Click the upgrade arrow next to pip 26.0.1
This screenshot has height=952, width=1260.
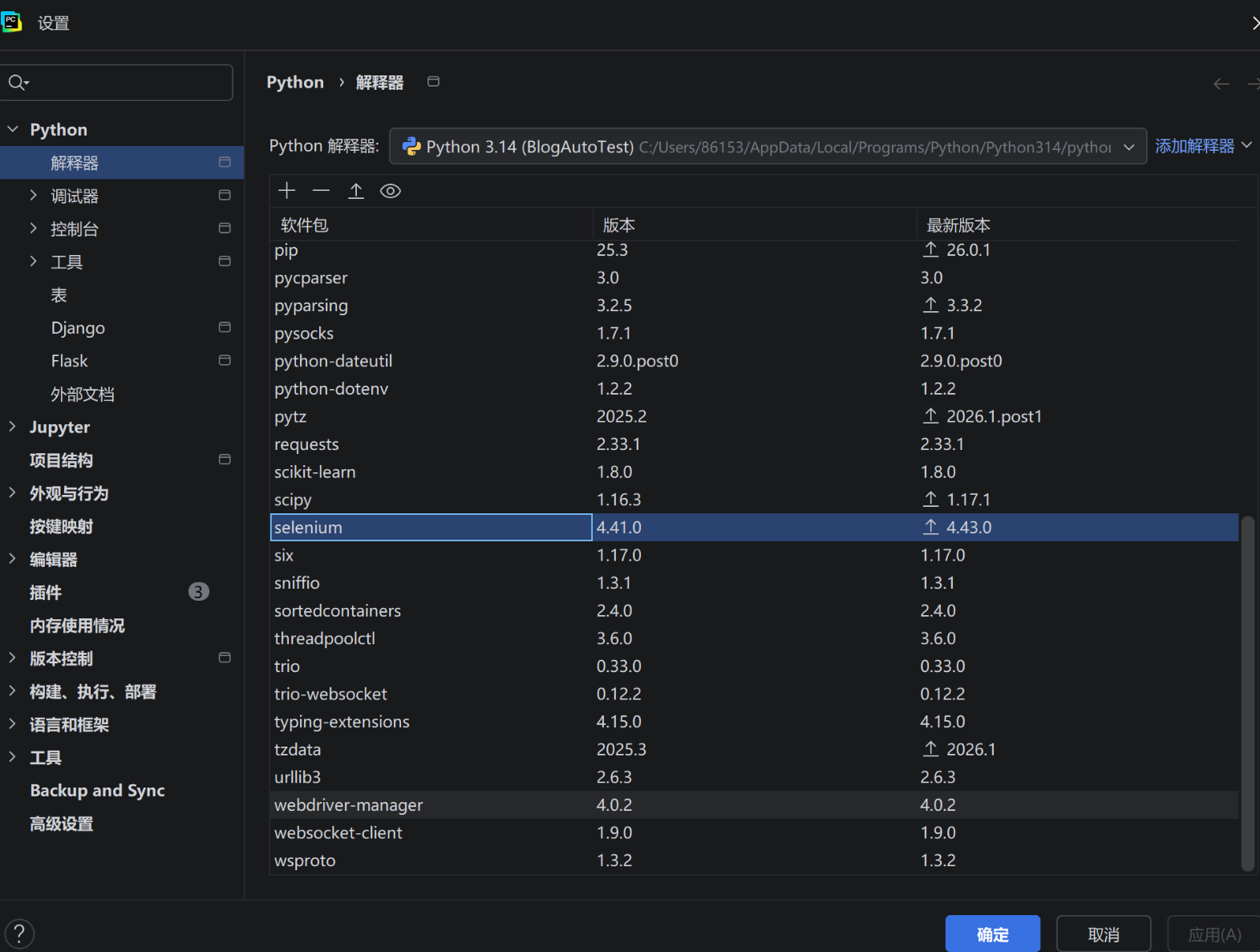click(930, 249)
